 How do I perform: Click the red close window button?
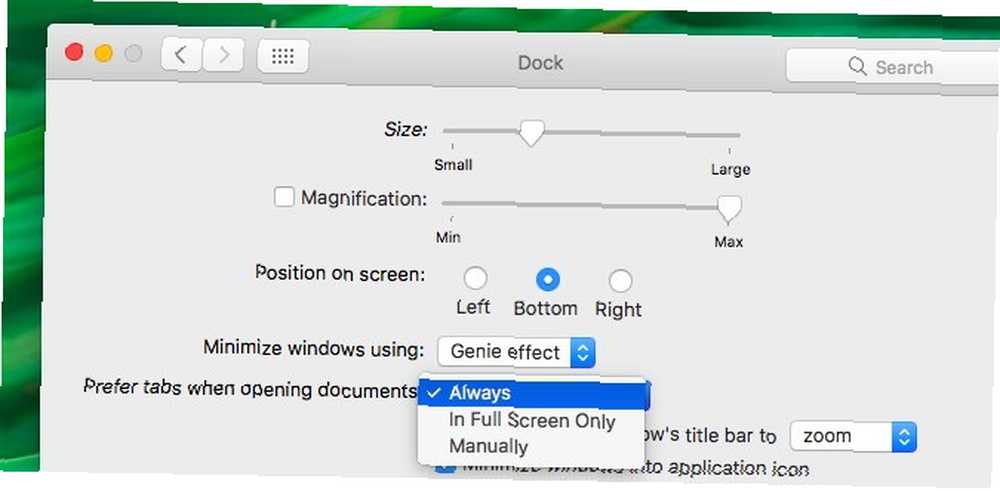coord(75,52)
